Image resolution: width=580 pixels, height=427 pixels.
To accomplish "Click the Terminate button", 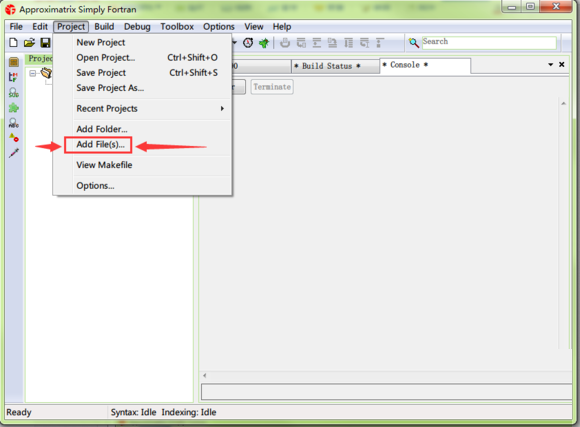I will tap(272, 87).
